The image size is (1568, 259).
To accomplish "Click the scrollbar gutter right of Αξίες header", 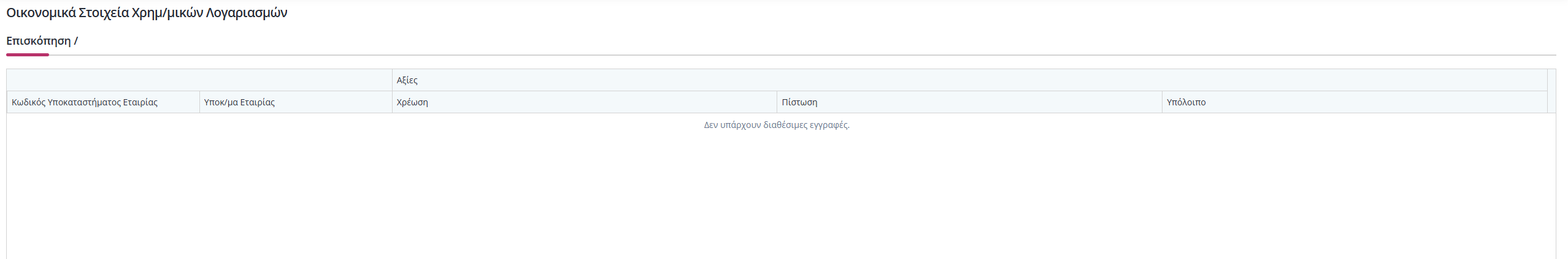I will [1552, 80].
